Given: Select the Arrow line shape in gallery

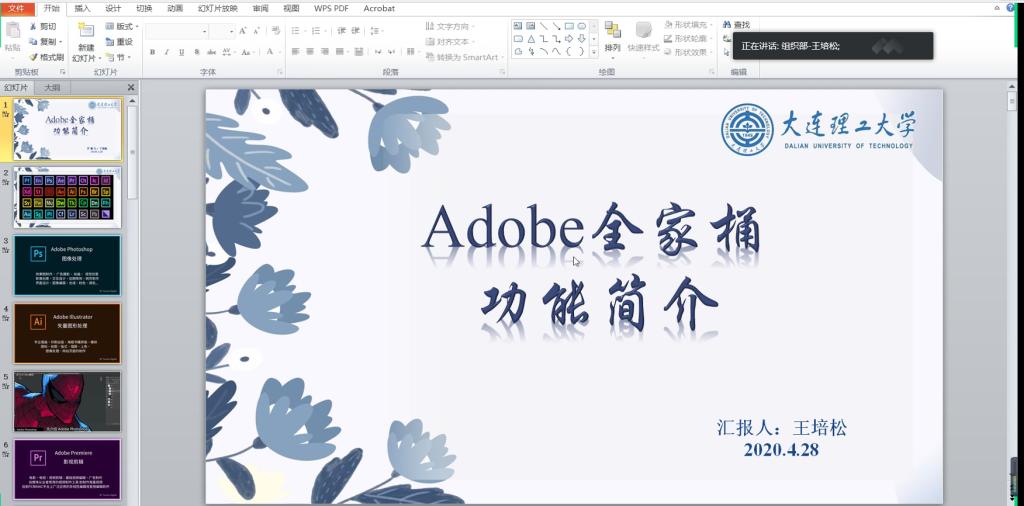Looking at the screenshot, I should (556, 26).
